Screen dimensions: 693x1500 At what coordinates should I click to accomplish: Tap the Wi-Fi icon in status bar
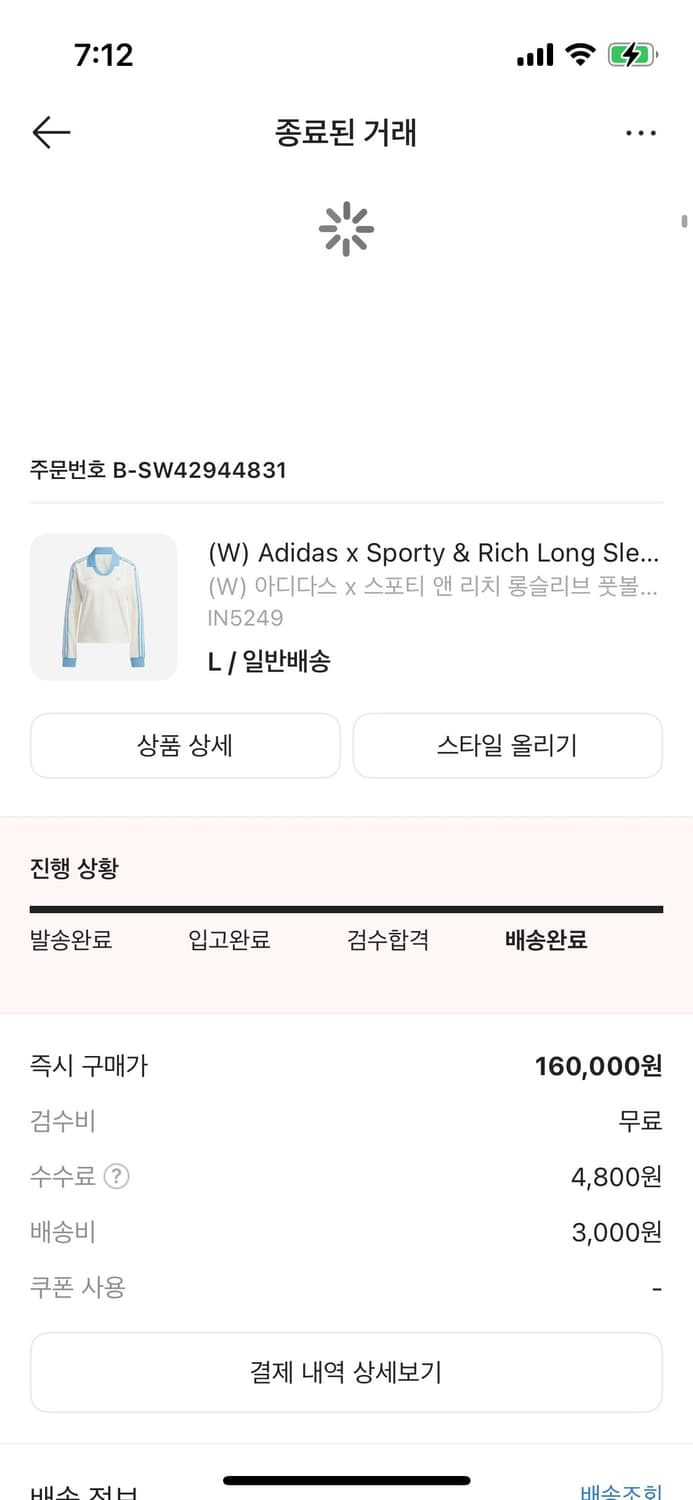[x=576, y=55]
